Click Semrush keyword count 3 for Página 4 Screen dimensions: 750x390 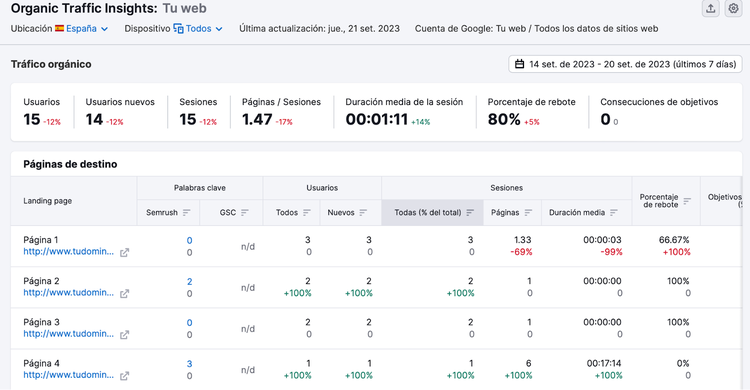coord(189,364)
